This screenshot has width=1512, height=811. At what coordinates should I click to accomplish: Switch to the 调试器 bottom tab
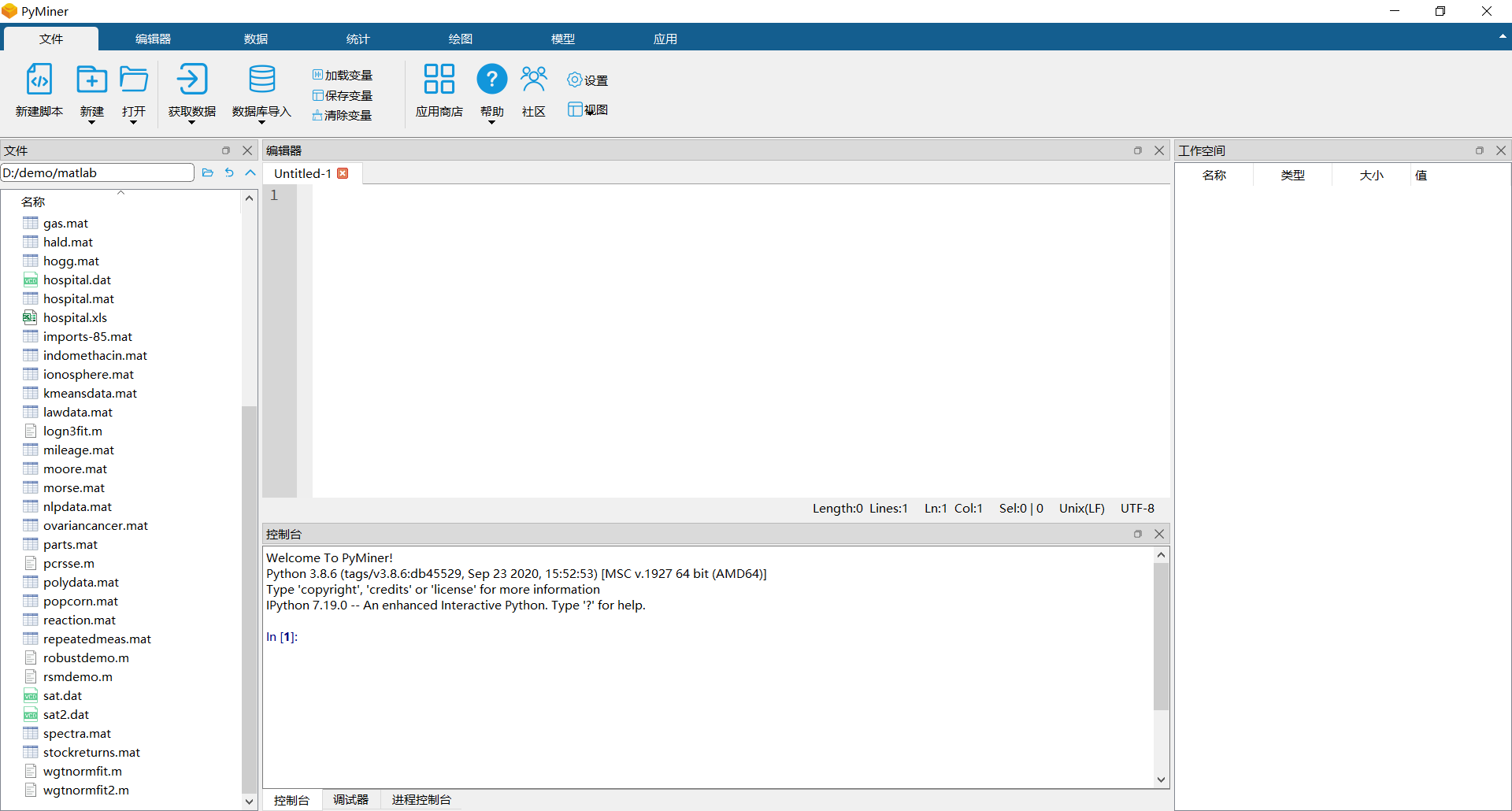click(350, 799)
